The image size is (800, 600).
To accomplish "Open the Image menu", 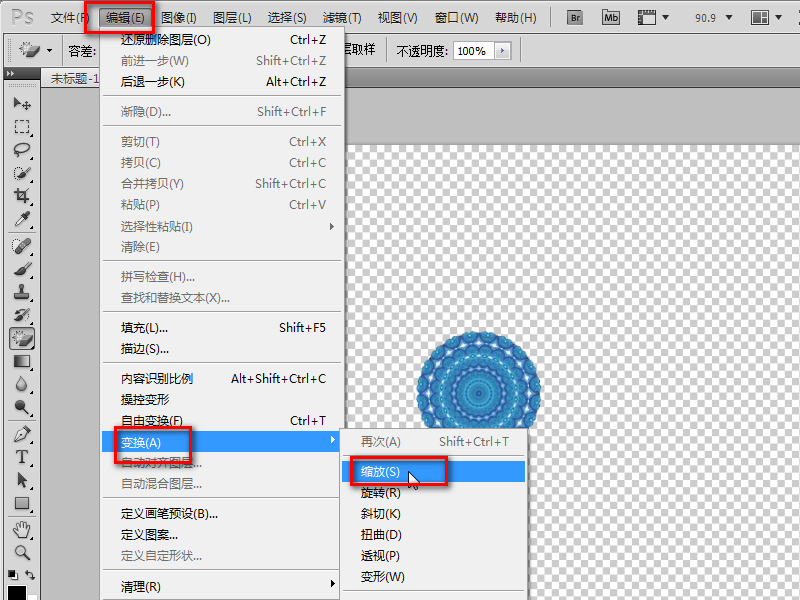I will (179, 18).
